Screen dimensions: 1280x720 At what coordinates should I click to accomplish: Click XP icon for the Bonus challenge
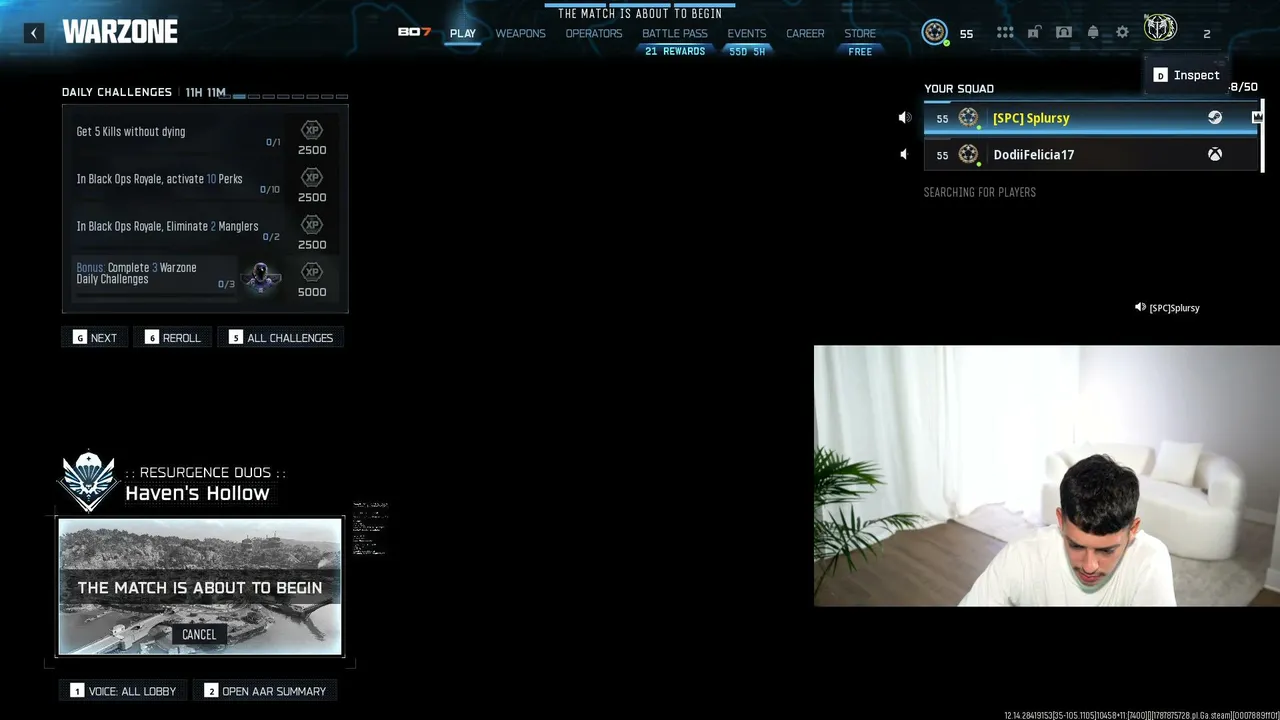(312, 272)
